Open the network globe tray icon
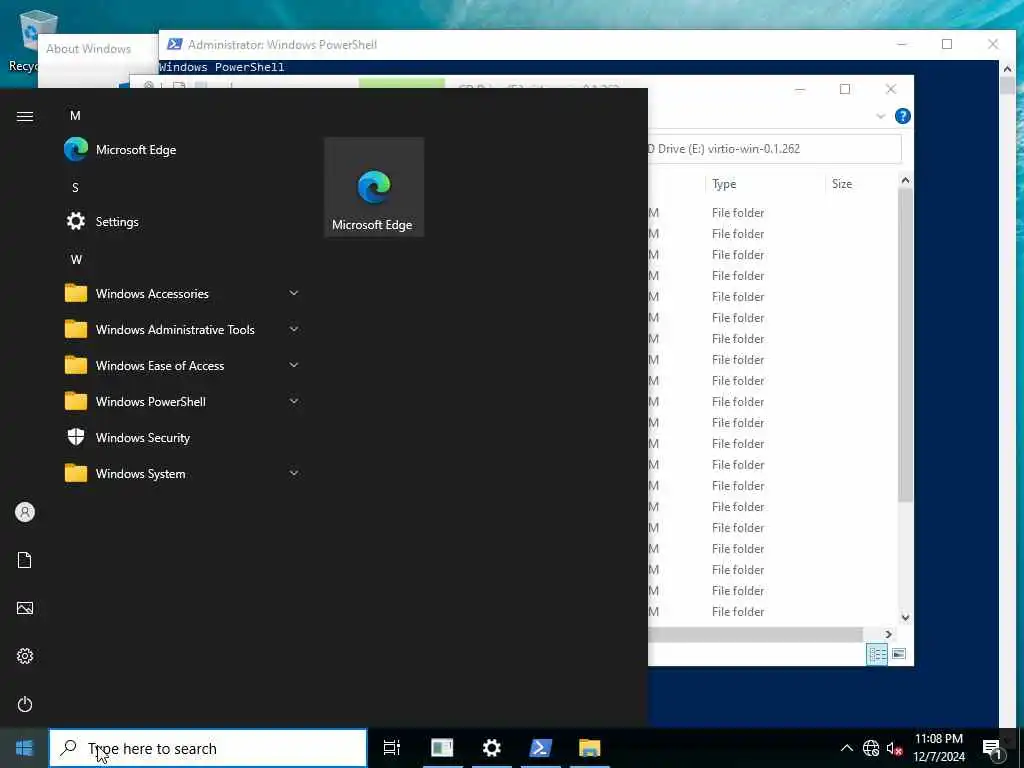 tap(871, 748)
